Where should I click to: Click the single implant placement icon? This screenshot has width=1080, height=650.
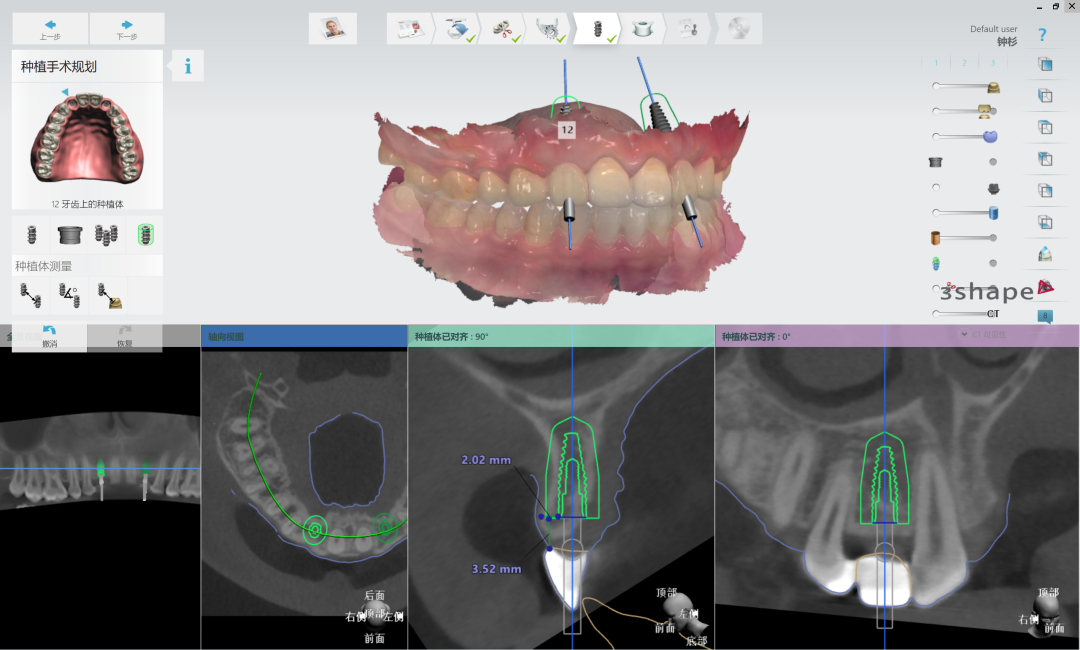coord(30,235)
